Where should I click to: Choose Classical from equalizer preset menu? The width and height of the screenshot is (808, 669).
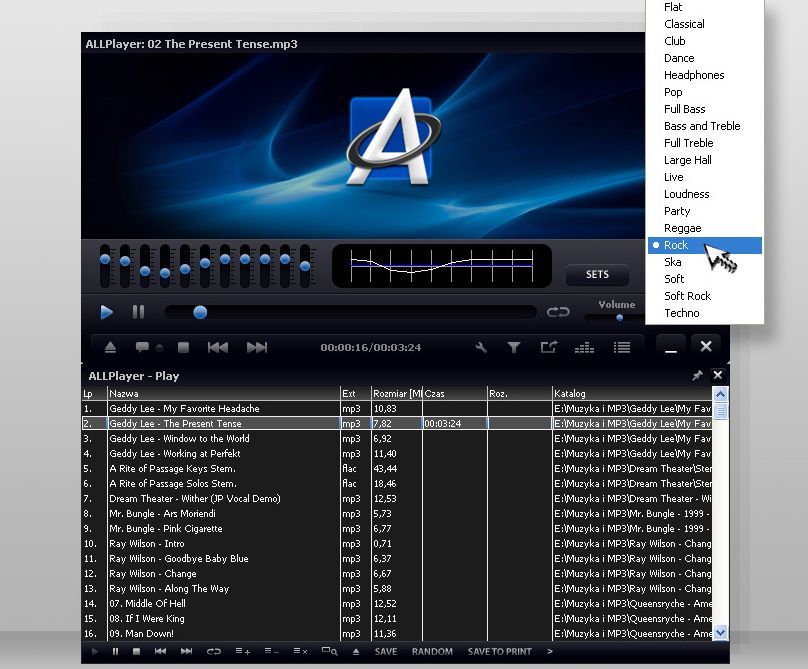click(x=684, y=24)
